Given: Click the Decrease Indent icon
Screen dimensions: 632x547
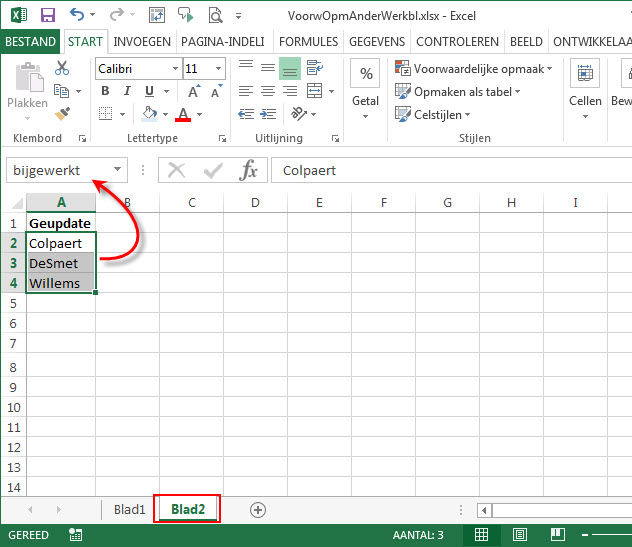Looking at the screenshot, I should coord(246,114).
